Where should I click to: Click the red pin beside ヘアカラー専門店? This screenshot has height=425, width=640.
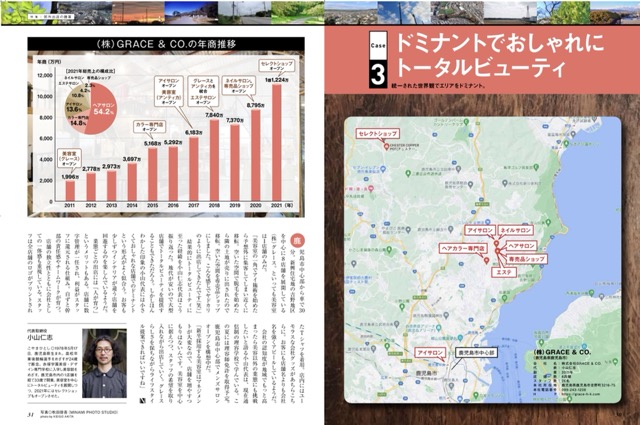[x=486, y=260]
